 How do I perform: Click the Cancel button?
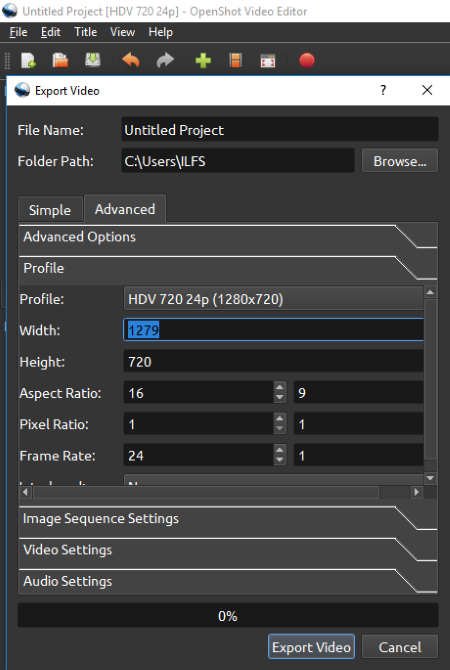(400, 647)
